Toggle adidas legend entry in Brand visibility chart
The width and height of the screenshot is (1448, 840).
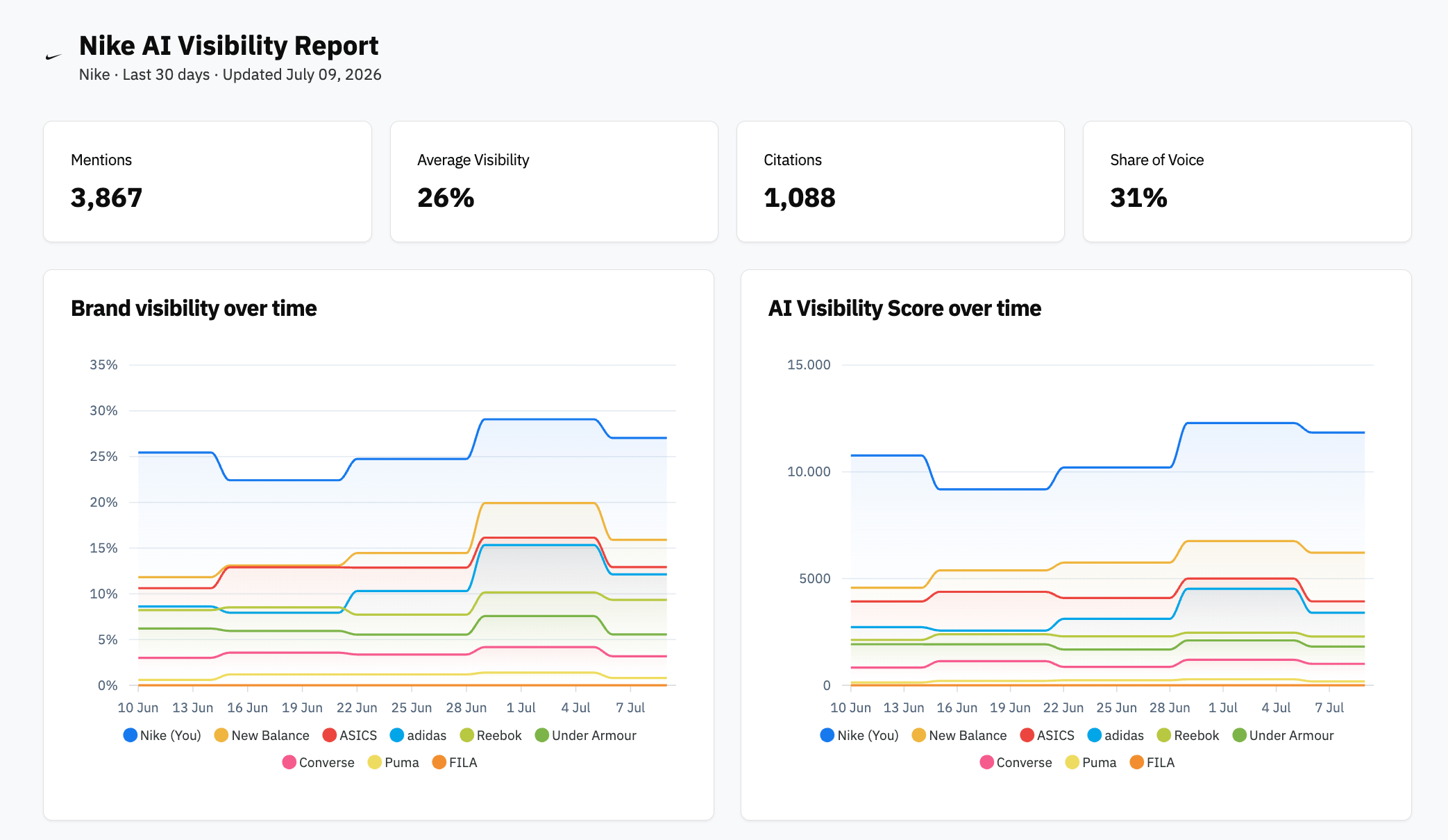coord(419,735)
